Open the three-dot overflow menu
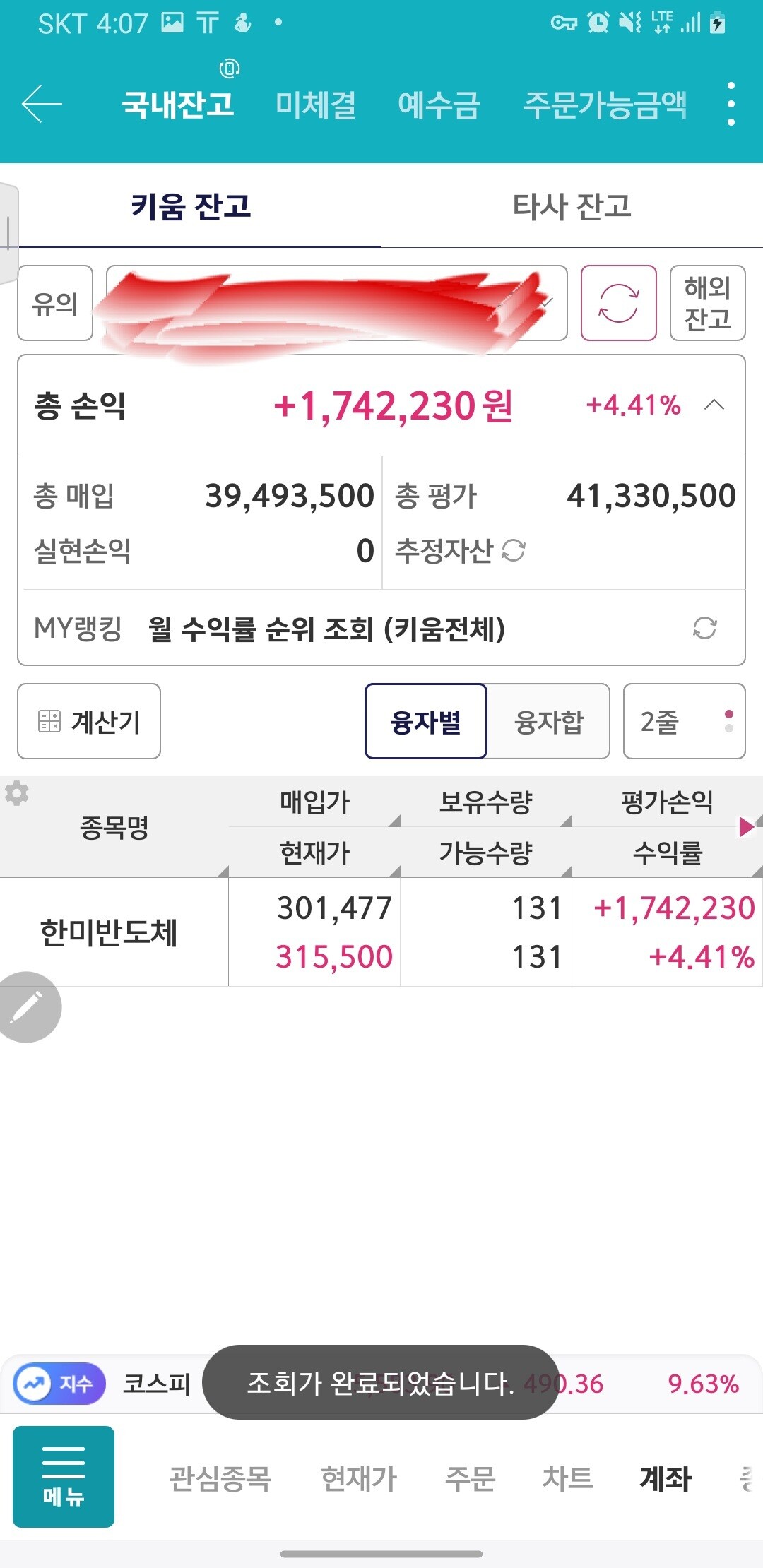Image resolution: width=763 pixels, height=1568 pixels. 731,104
